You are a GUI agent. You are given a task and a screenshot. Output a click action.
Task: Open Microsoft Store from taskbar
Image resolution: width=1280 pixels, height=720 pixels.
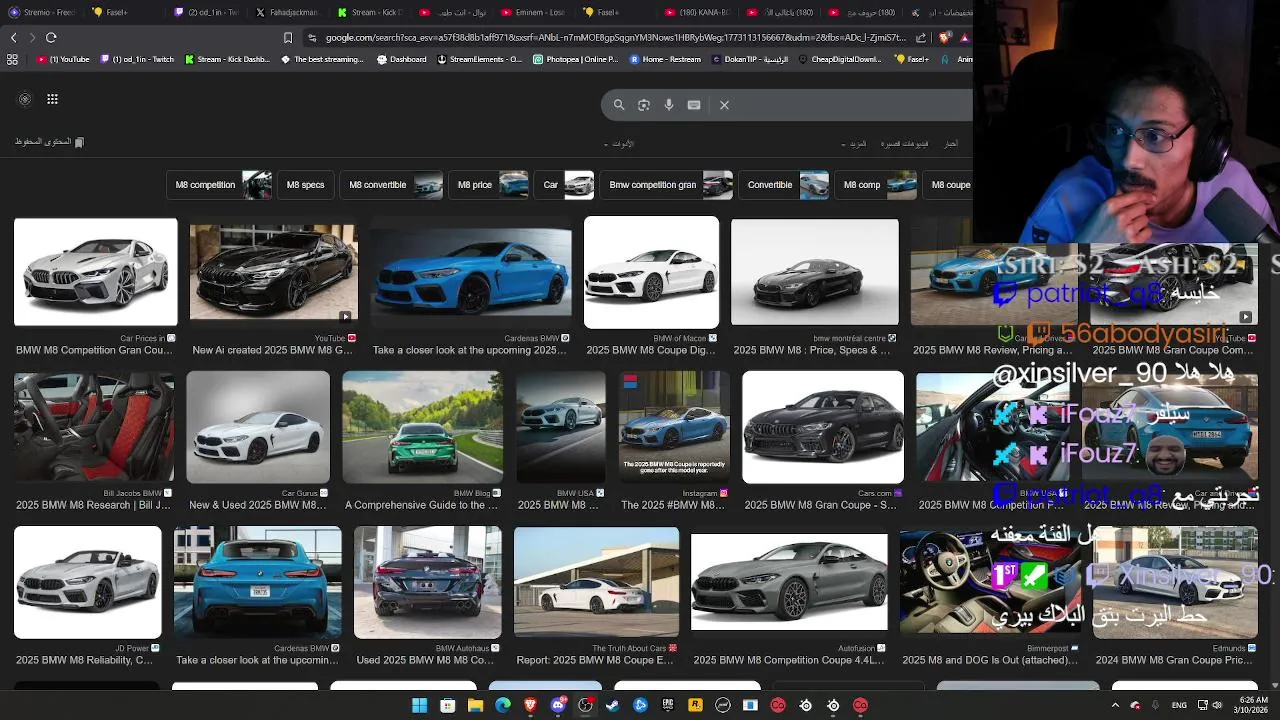(448, 705)
